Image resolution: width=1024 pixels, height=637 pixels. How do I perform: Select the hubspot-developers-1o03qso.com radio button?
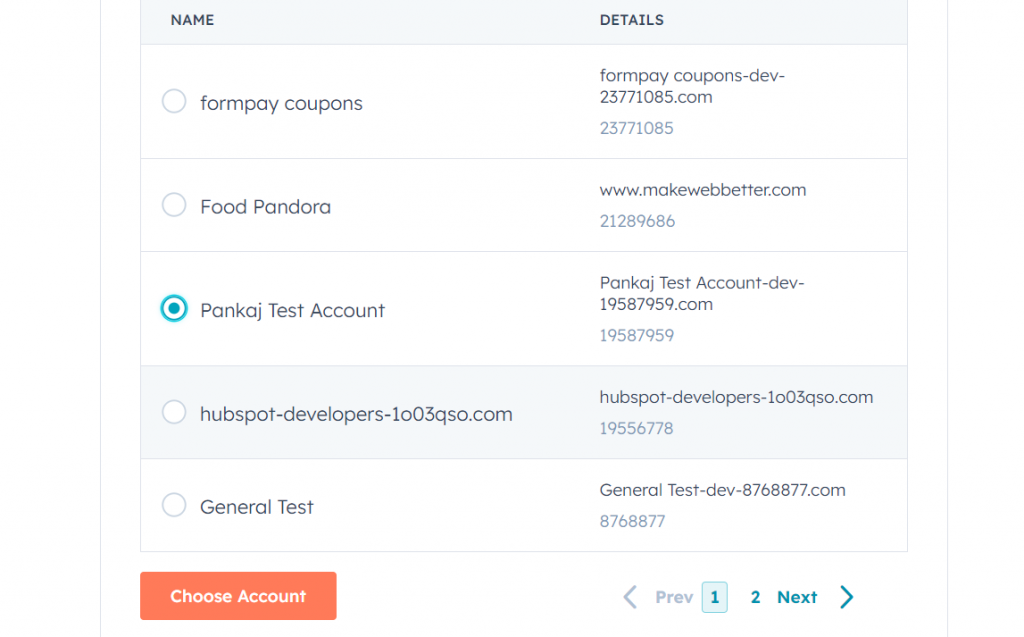pos(174,412)
